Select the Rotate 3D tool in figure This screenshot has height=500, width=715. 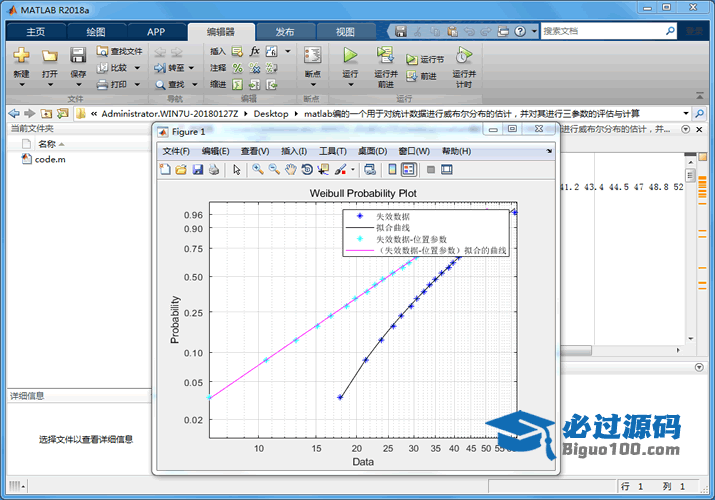[307, 170]
